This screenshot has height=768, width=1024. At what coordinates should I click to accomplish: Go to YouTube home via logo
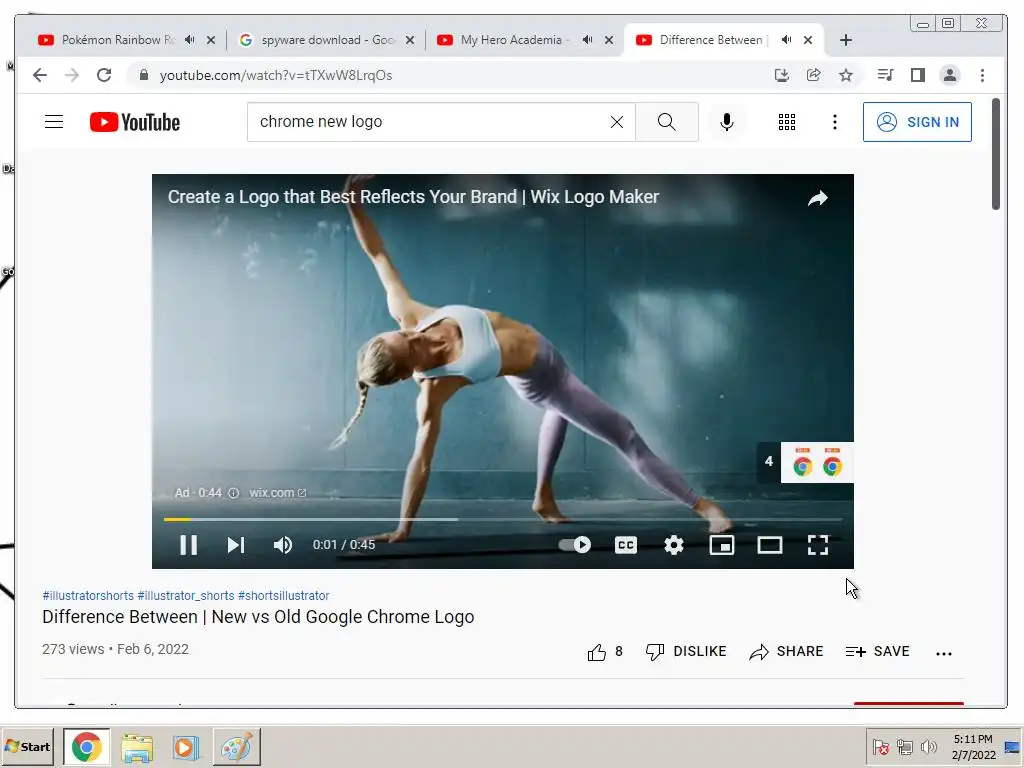click(x=135, y=122)
